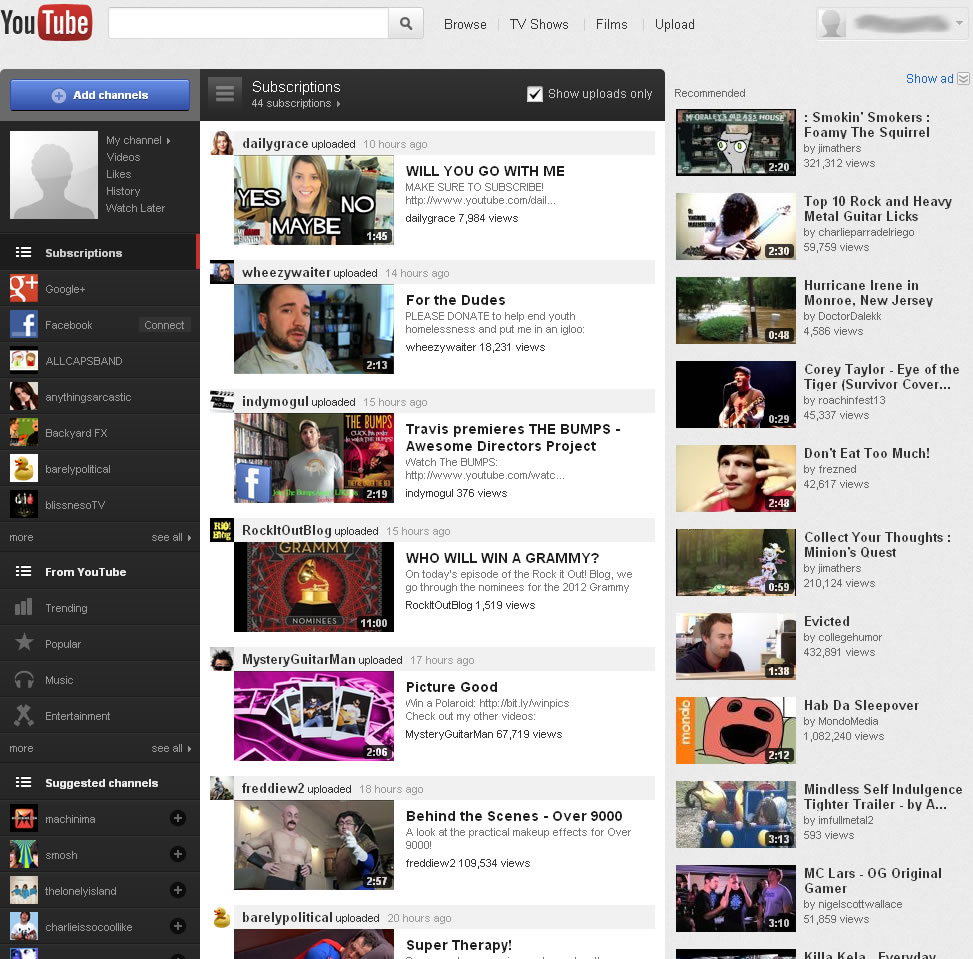The width and height of the screenshot is (973, 959).
Task: Open Behind the Scenes Over 9000 thumbnail
Action: (x=313, y=845)
